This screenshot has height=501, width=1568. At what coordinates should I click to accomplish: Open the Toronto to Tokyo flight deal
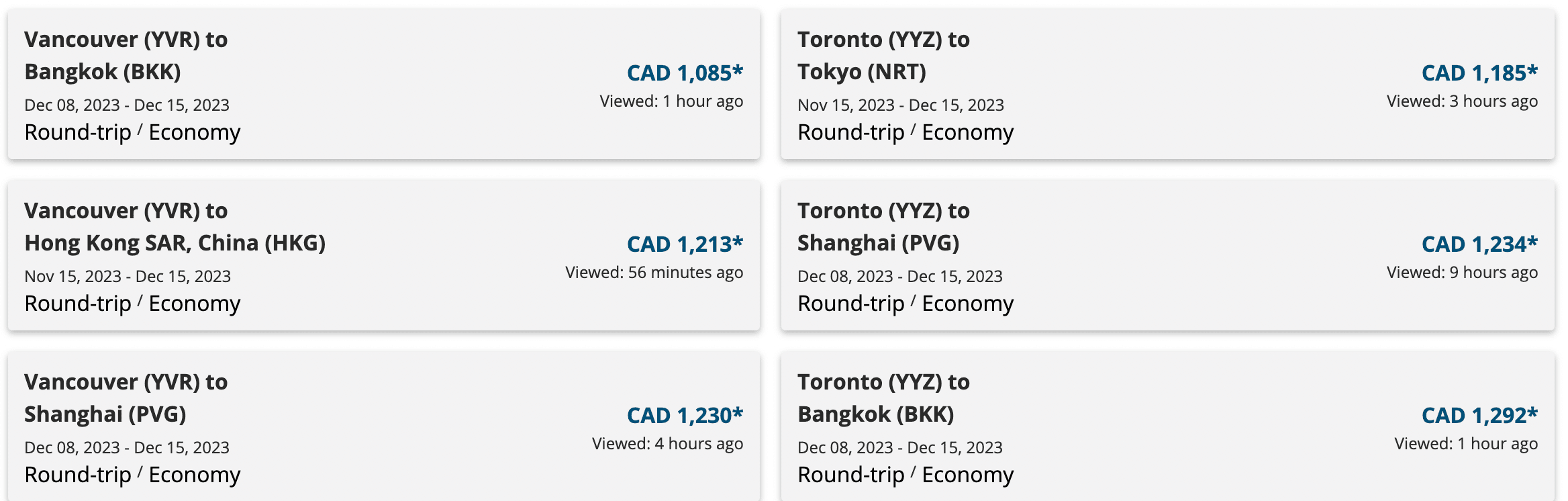(883, 56)
